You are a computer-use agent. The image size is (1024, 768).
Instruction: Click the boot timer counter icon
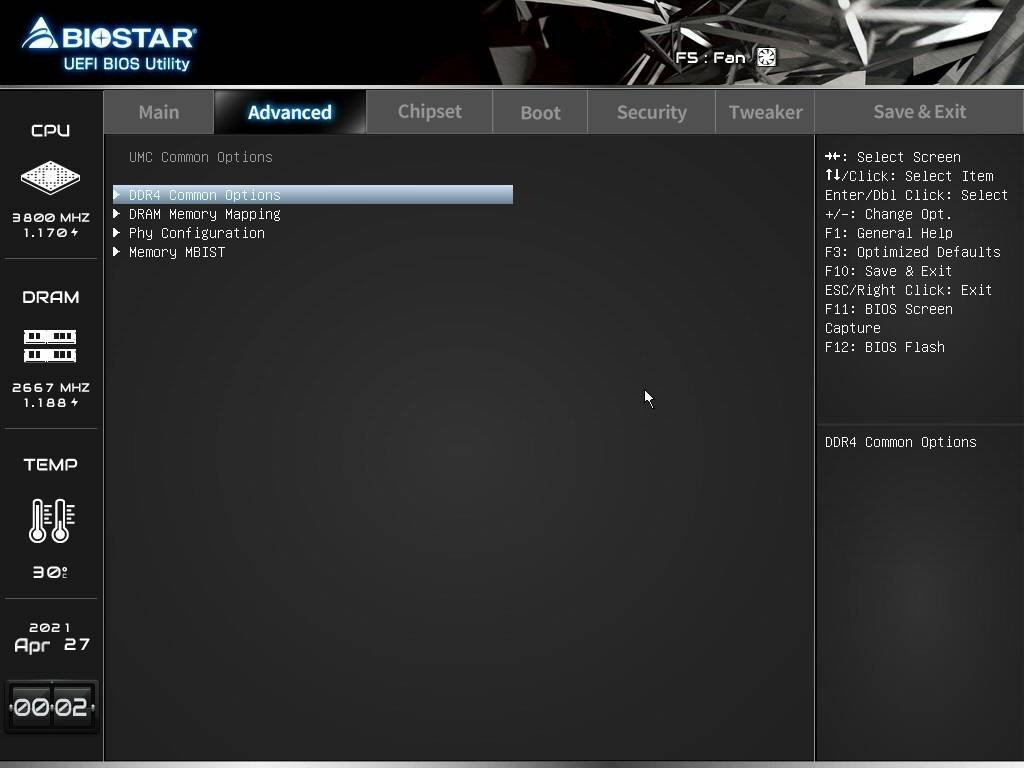(x=50, y=705)
